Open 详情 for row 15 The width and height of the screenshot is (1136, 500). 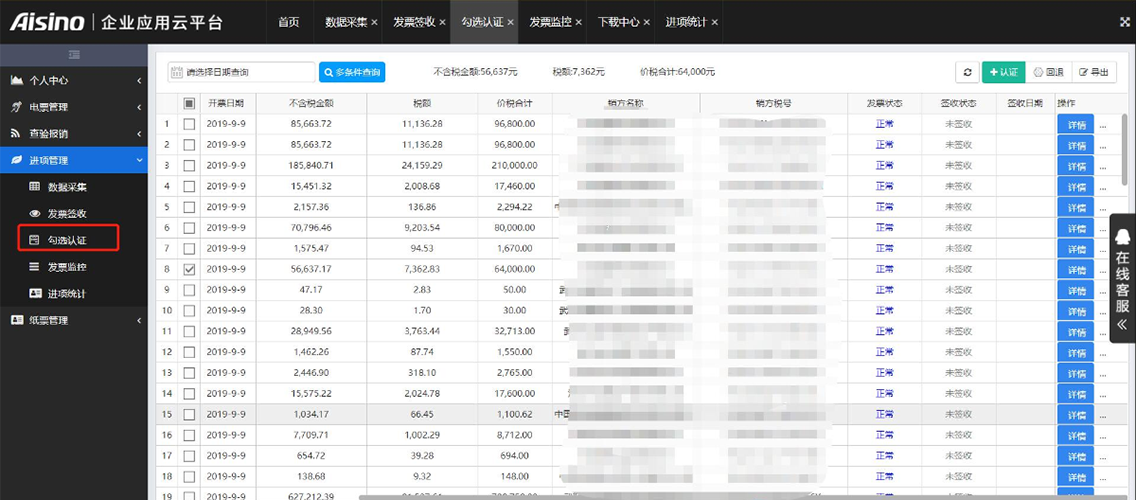coord(1075,415)
